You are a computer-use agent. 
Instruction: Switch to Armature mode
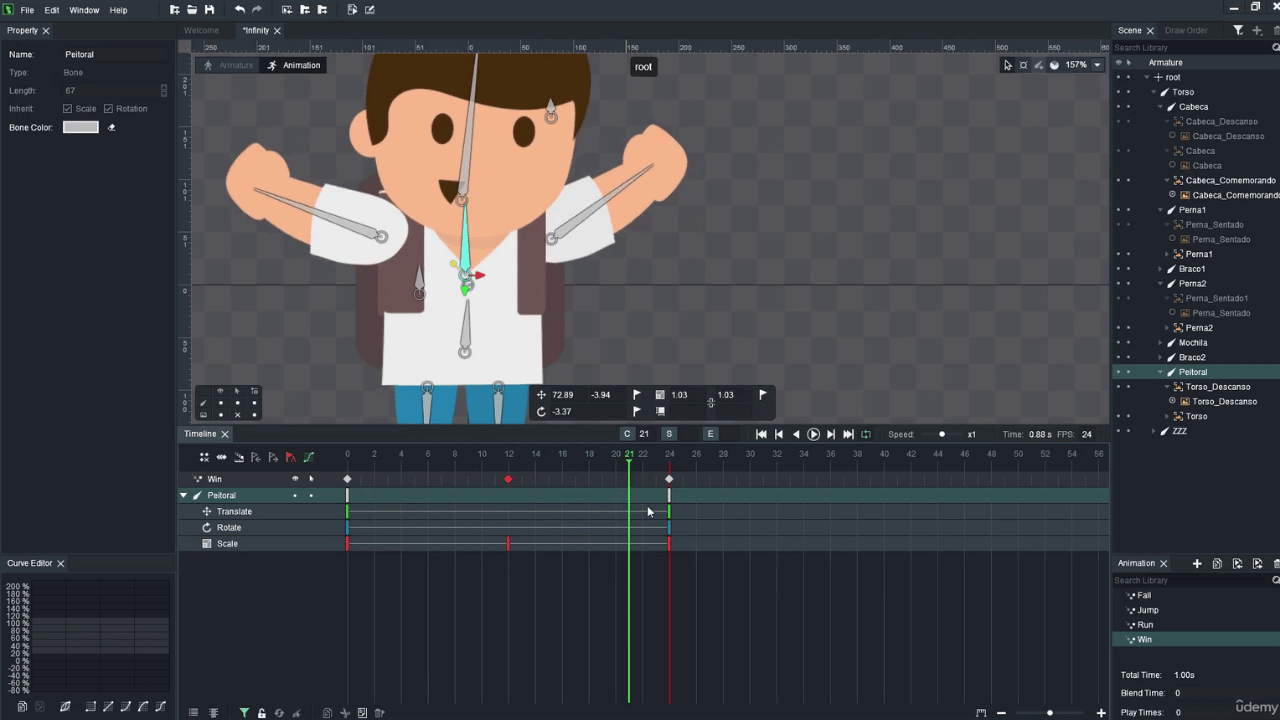(x=229, y=65)
